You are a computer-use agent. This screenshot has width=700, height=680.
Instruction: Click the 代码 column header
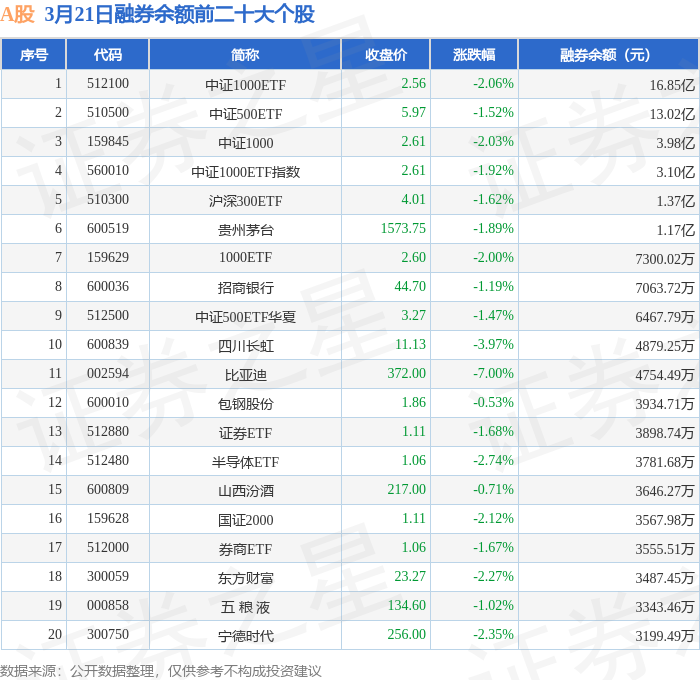click(108, 54)
